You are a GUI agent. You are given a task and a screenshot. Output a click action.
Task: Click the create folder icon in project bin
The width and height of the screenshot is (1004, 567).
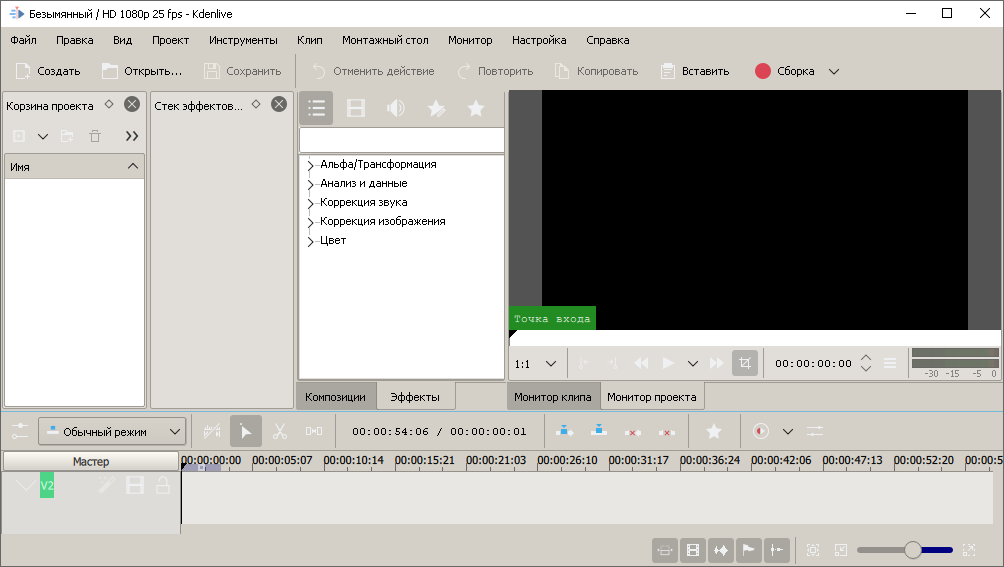click(x=67, y=136)
